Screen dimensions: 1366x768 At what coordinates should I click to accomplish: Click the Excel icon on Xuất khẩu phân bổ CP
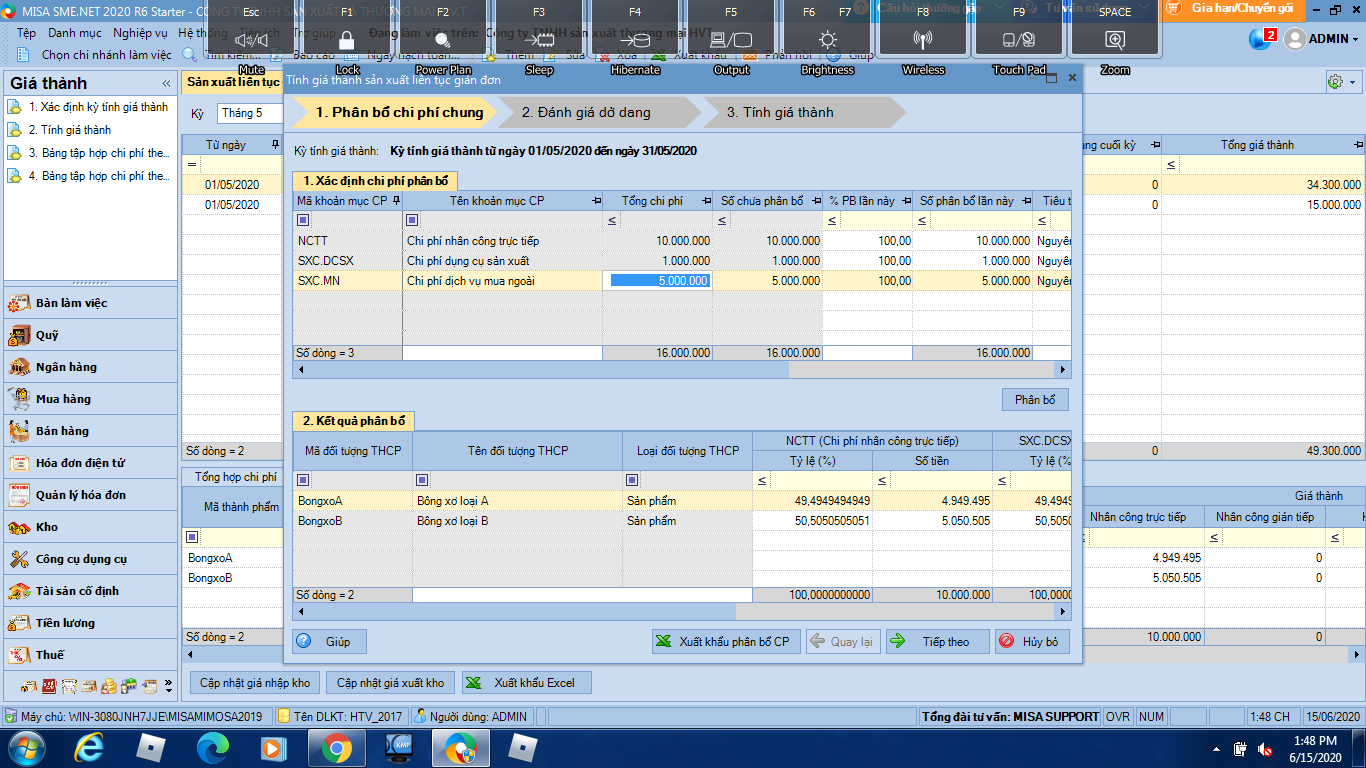[x=664, y=642]
